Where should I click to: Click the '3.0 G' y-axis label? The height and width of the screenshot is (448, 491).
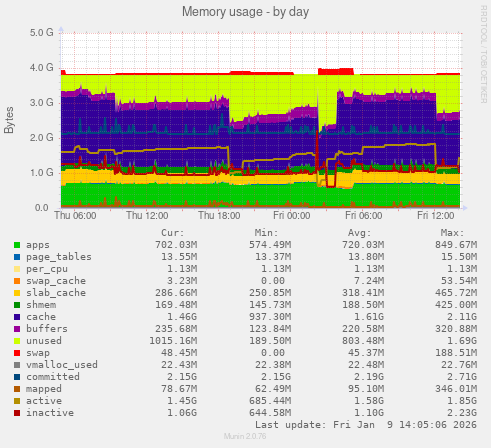(x=41, y=103)
